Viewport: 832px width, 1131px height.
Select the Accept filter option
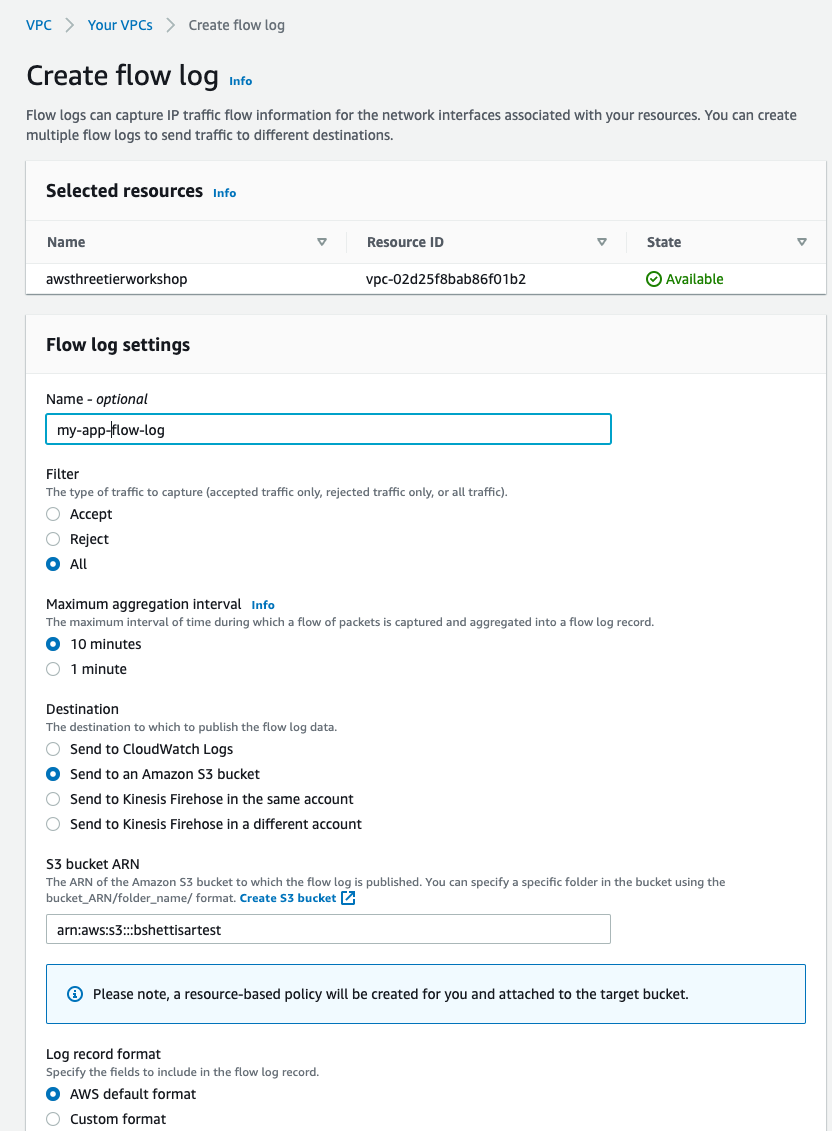[54, 514]
